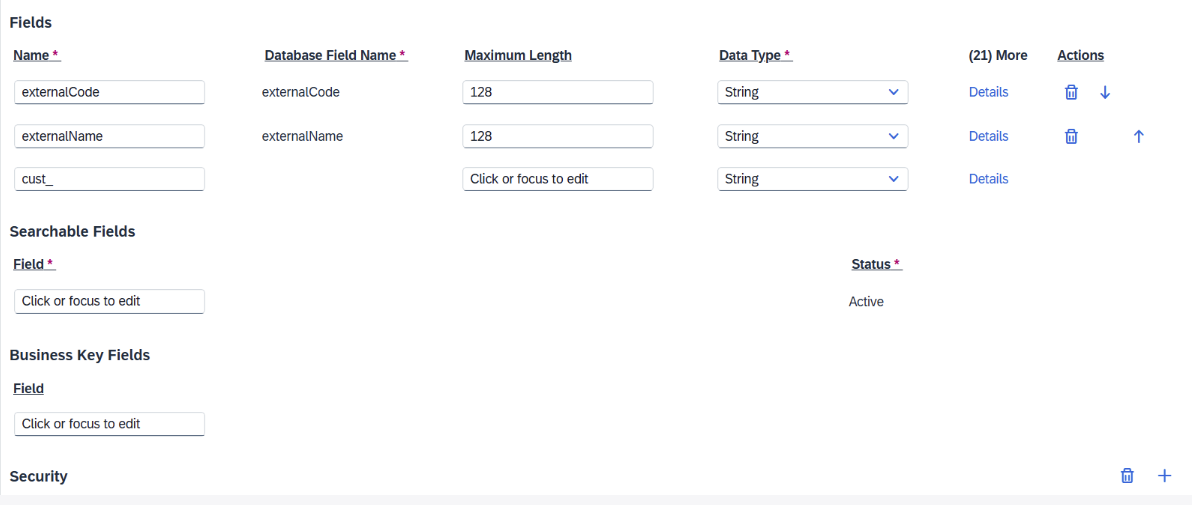Open Details link for externalCode
This screenshot has height=505, width=1192.
pos(988,92)
